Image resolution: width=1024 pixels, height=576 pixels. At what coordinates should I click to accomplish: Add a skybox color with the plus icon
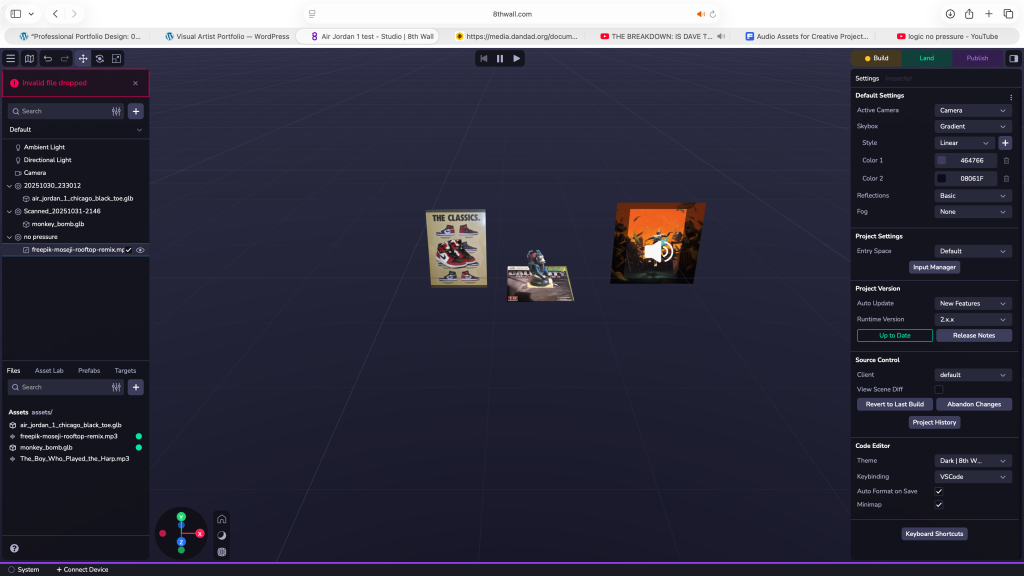click(1005, 143)
